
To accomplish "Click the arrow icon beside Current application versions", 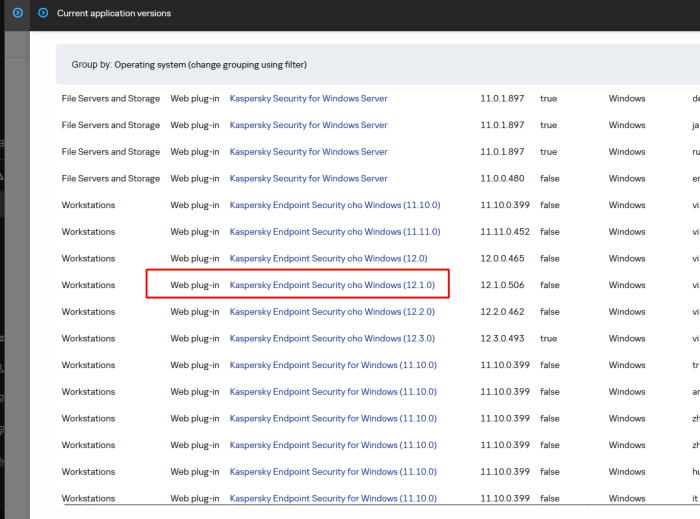I will pyautogui.click(x=42, y=13).
